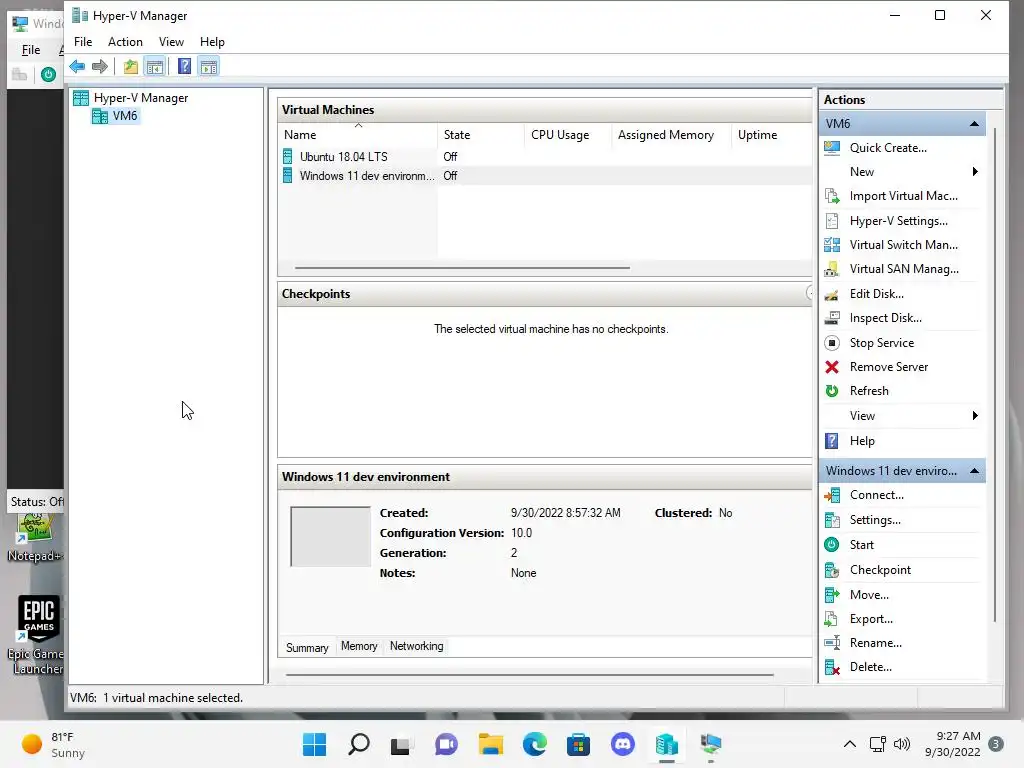The image size is (1024, 768).
Task: Click the Delete icon in Actions
Action: [832, 667]
